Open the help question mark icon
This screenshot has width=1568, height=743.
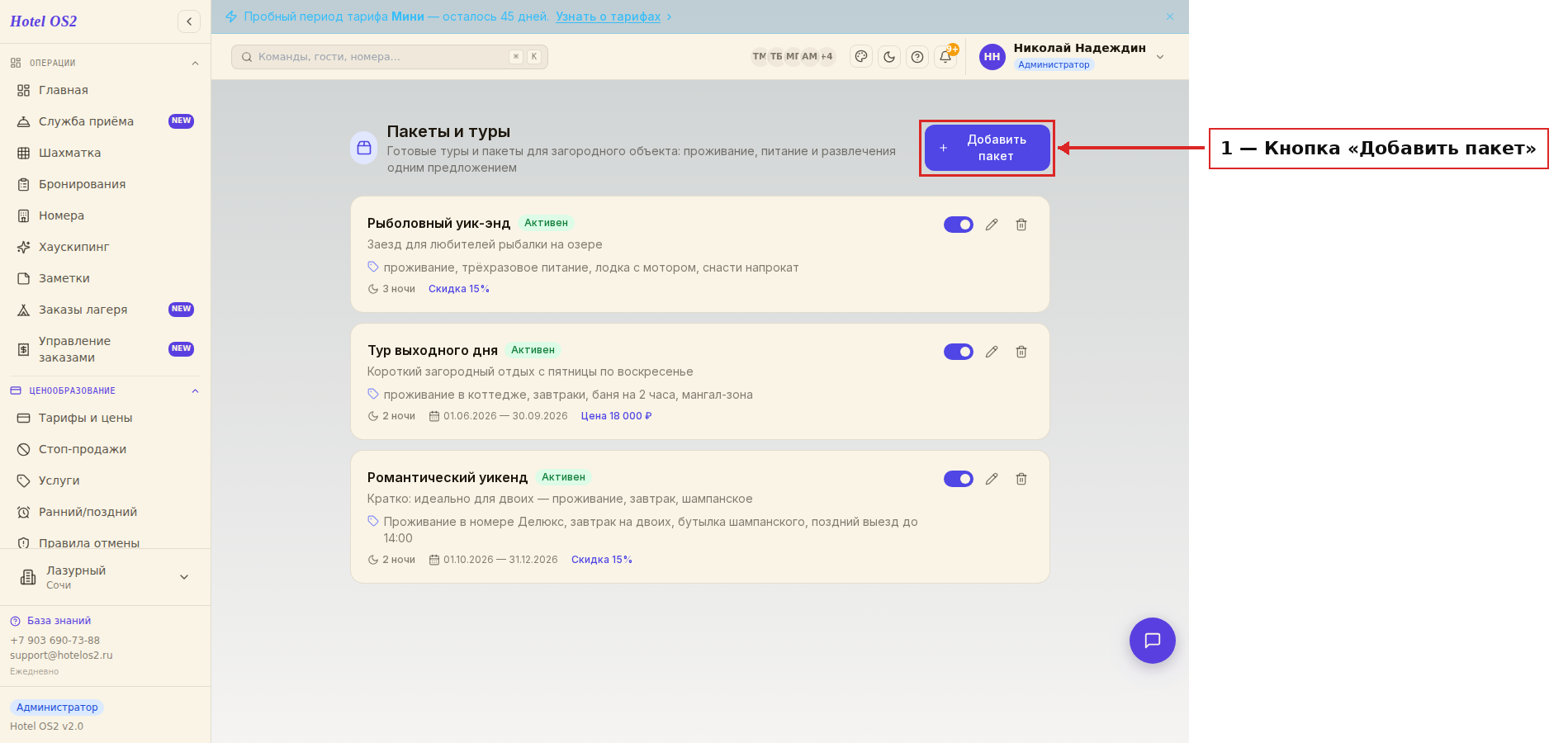tap(917, 57)
